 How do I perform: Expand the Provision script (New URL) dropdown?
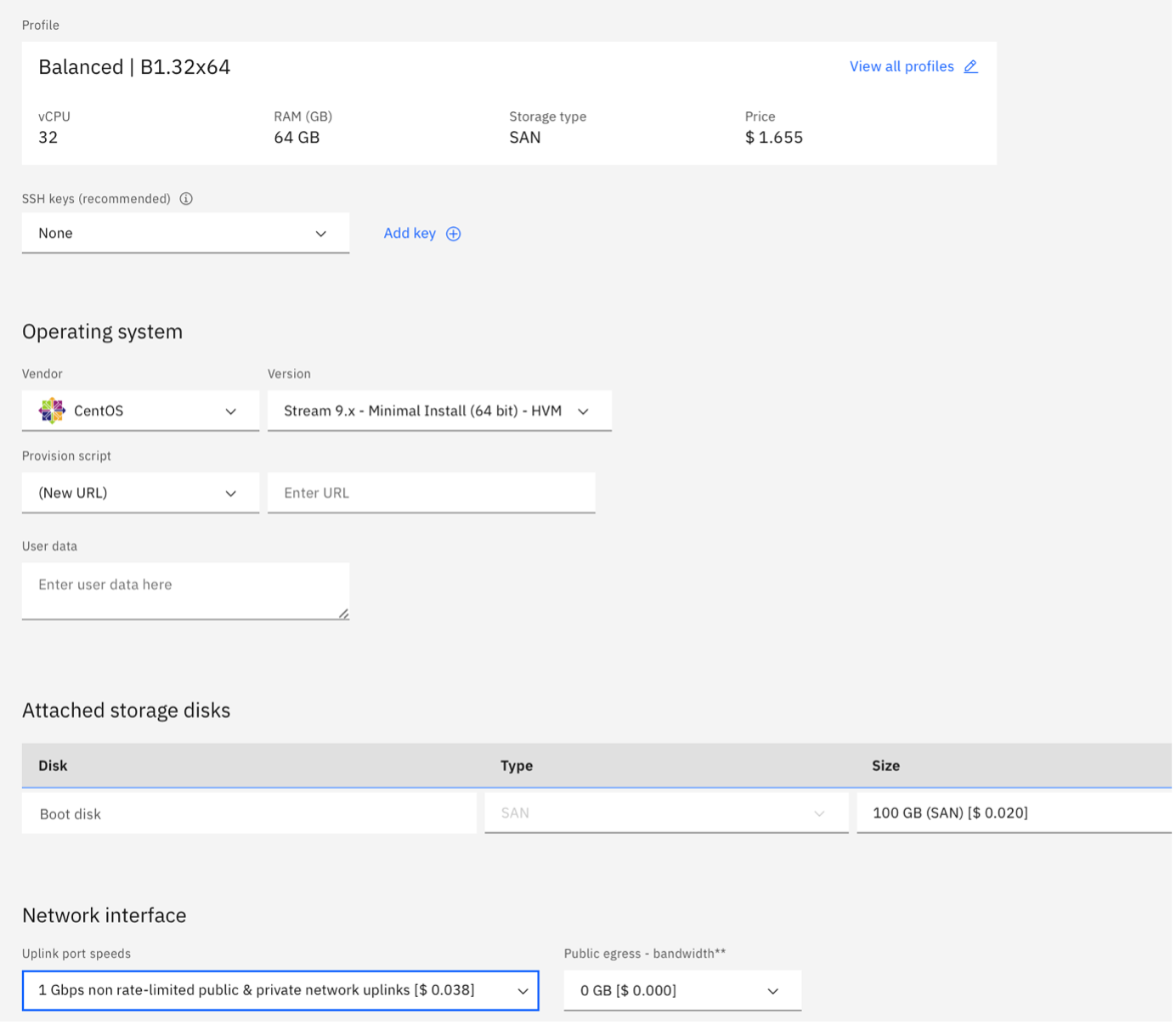click(140, 494)
